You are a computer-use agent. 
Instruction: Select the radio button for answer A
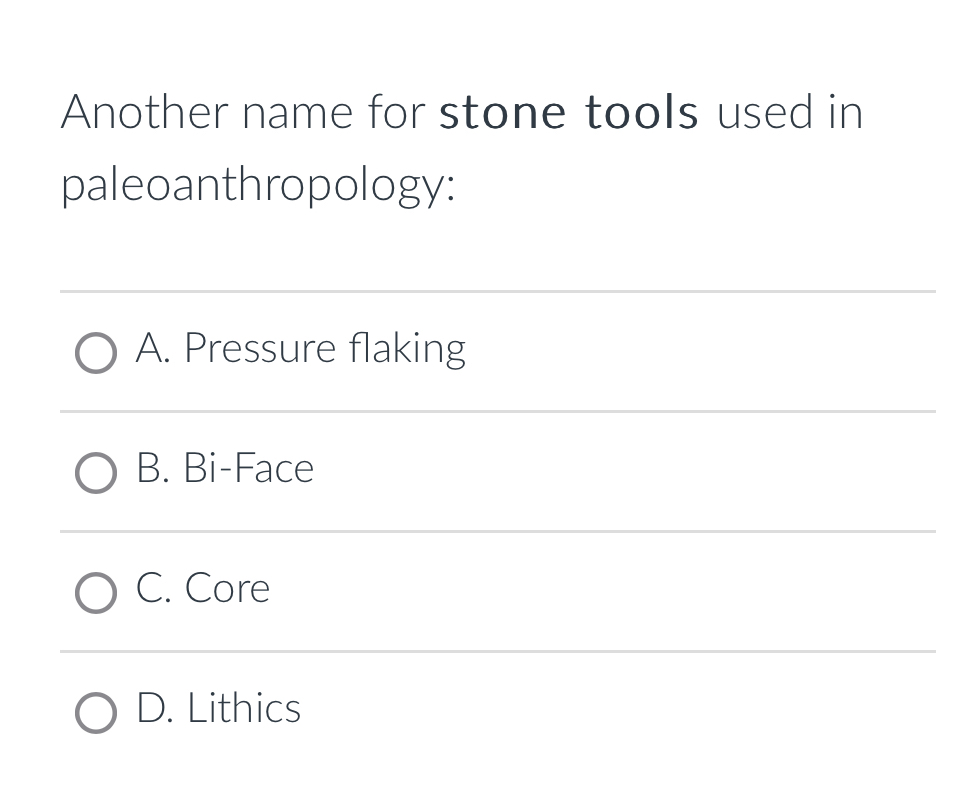pos(95,353)
